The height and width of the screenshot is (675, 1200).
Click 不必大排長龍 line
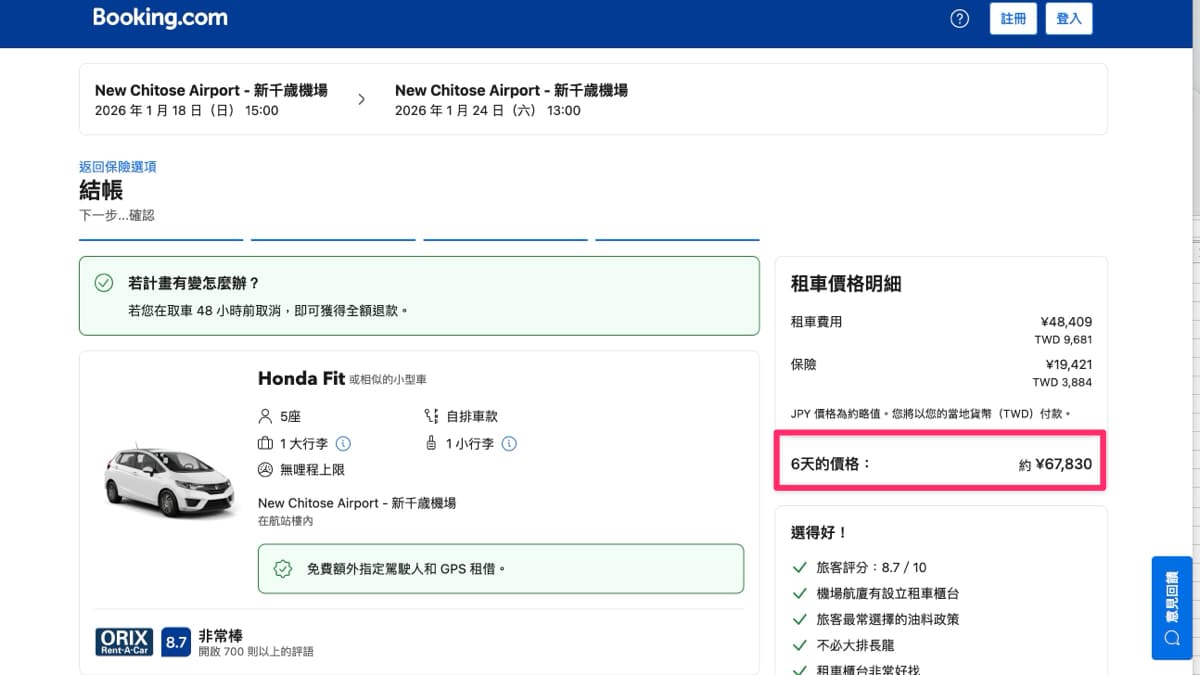(x=856, y=645)
